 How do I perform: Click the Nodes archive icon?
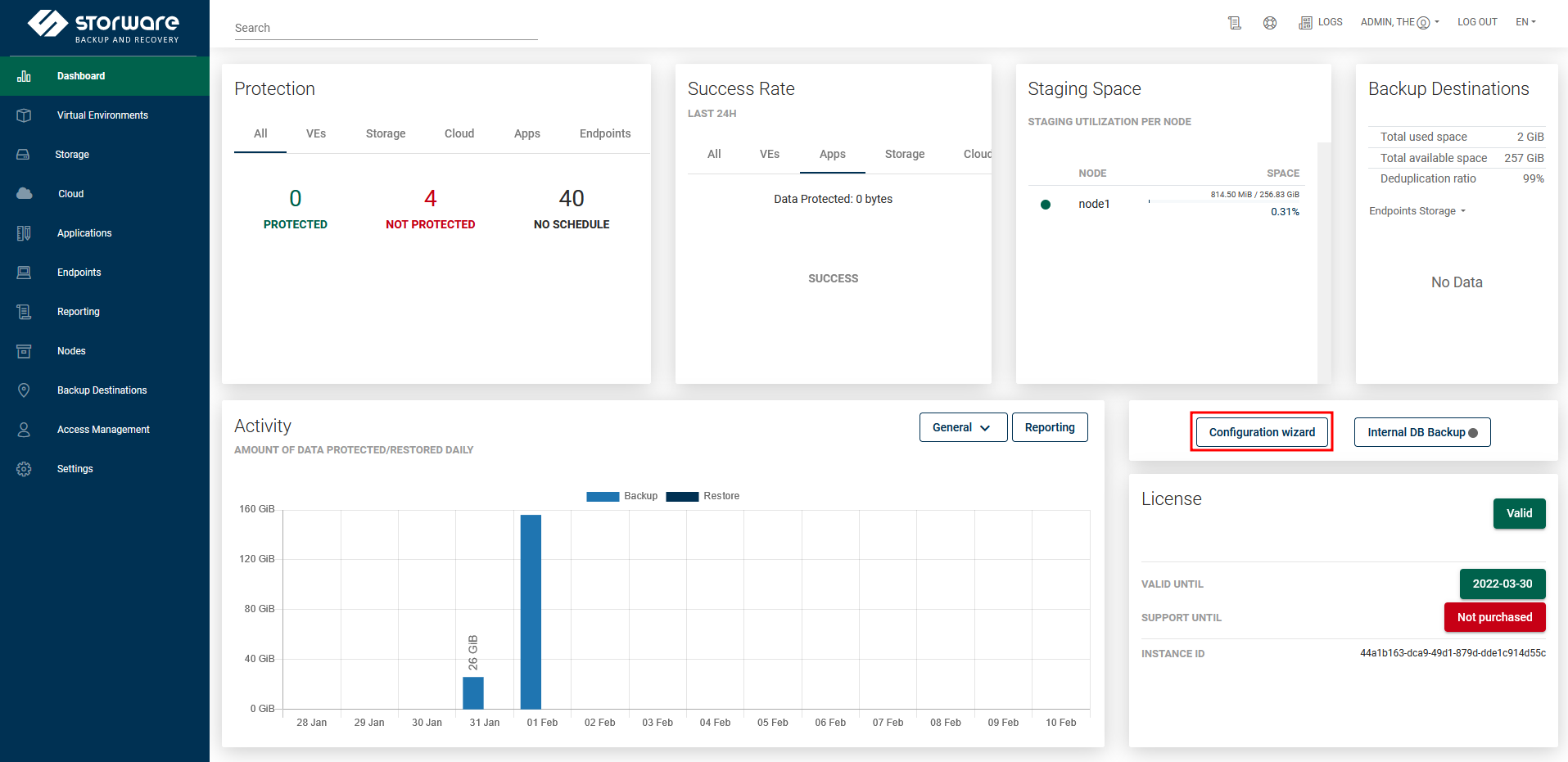click(x=24, y=351)
